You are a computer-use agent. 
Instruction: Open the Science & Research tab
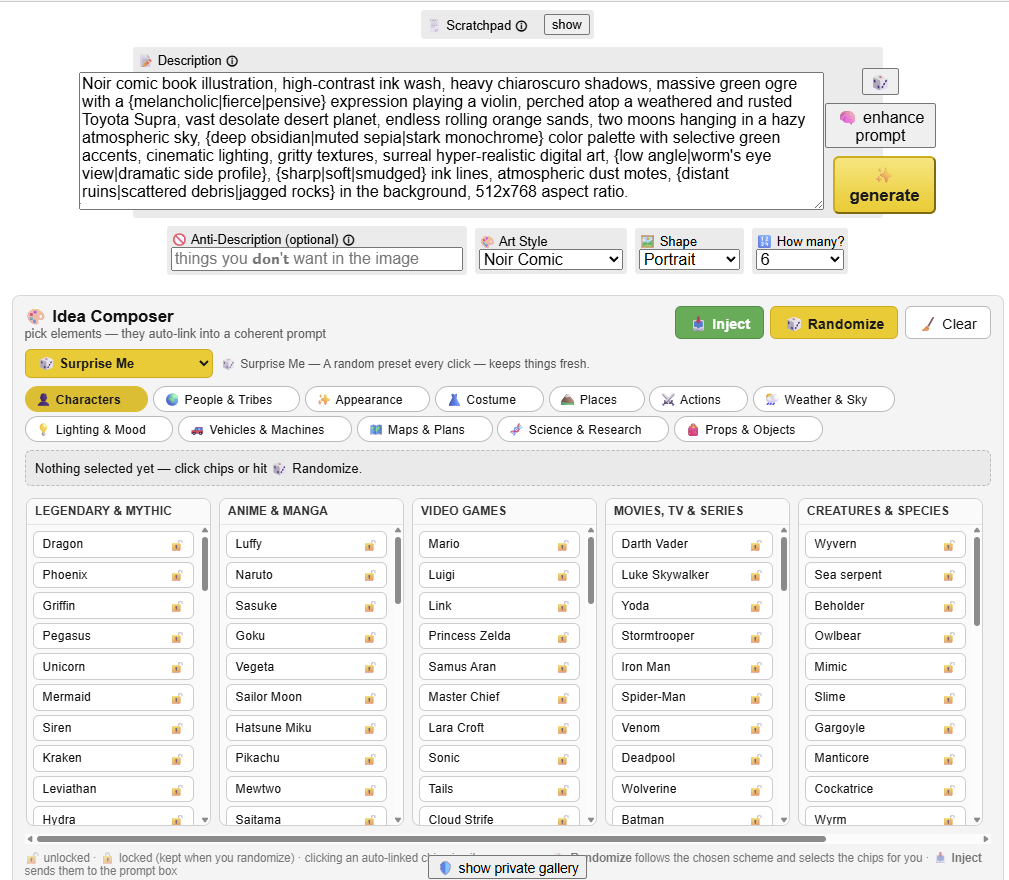pos(583,430)
